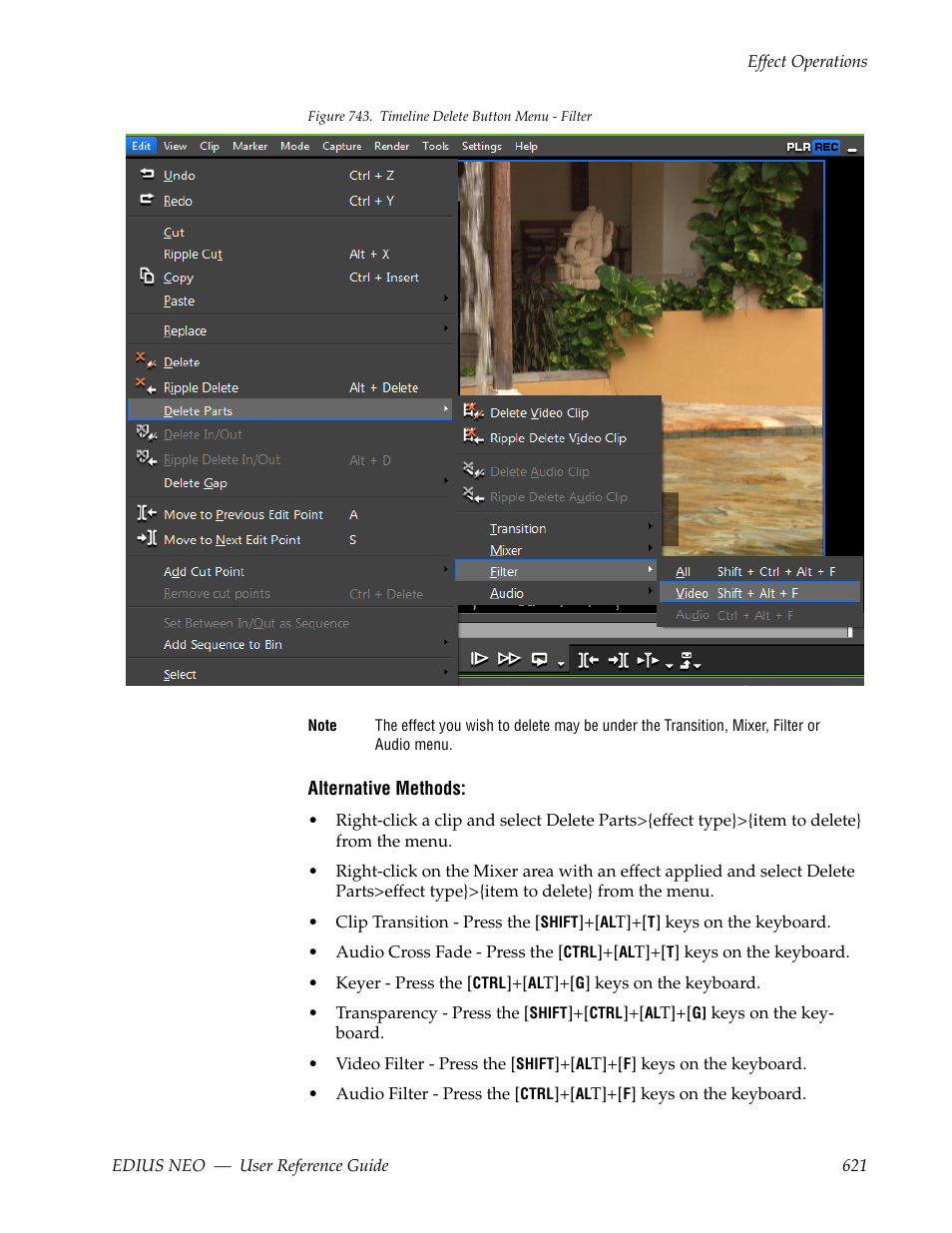Image resolution: width=952 pixels, height=1233 pixels.
Task: Click the Move to Next Edit Point toolbar icon
Action: point(619,659)
